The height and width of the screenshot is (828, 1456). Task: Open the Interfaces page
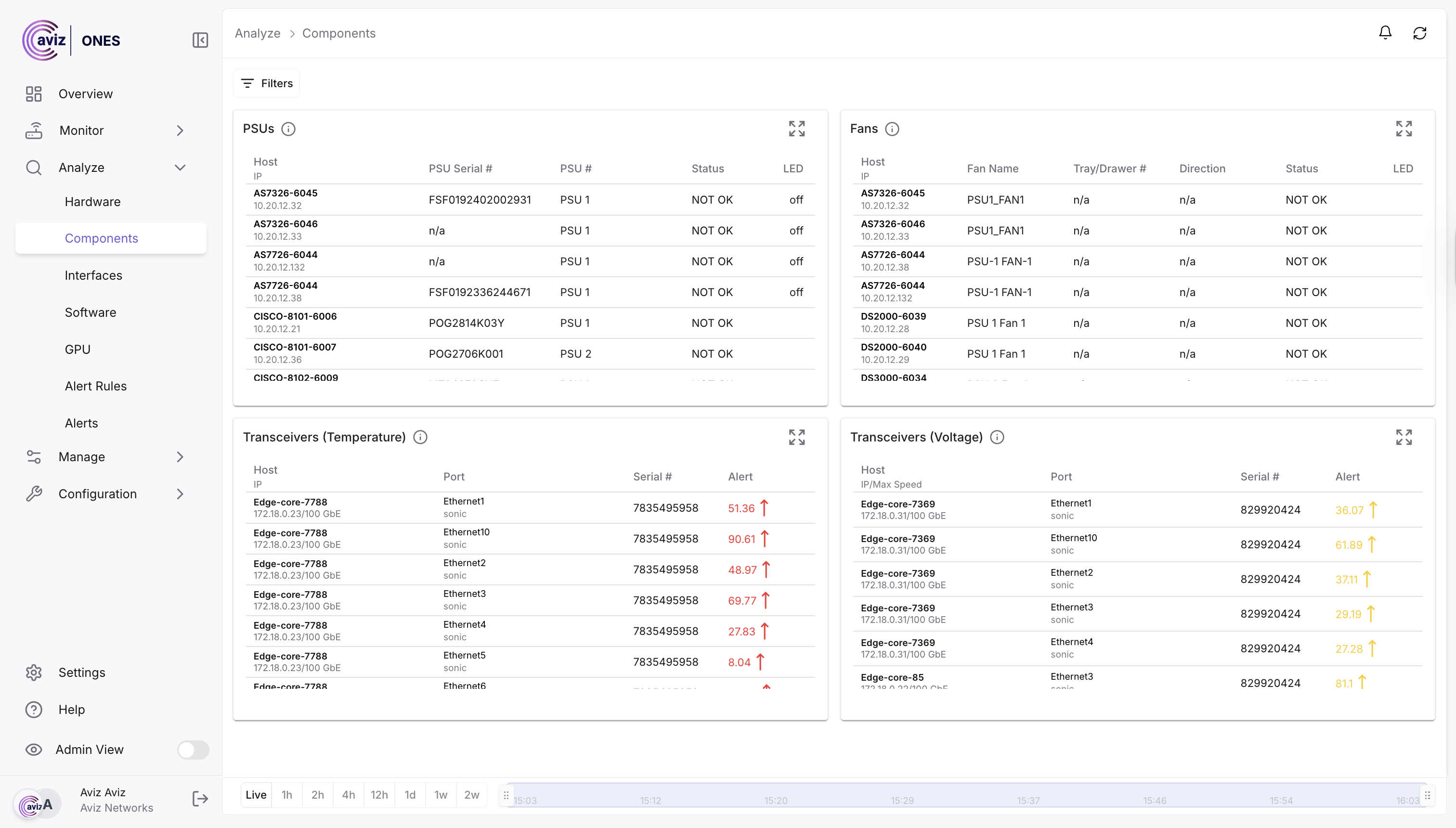pyautogui.click(x=93, y=275)
